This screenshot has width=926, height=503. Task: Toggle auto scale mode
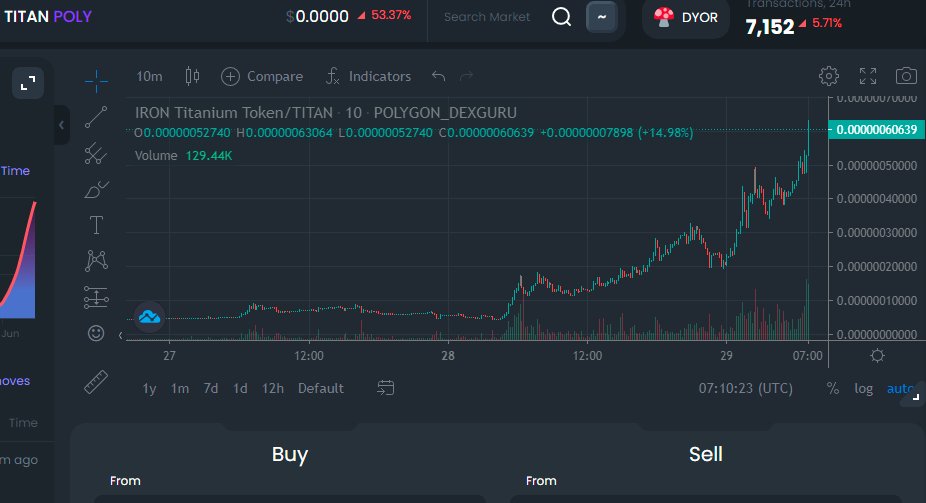(901, 388)
